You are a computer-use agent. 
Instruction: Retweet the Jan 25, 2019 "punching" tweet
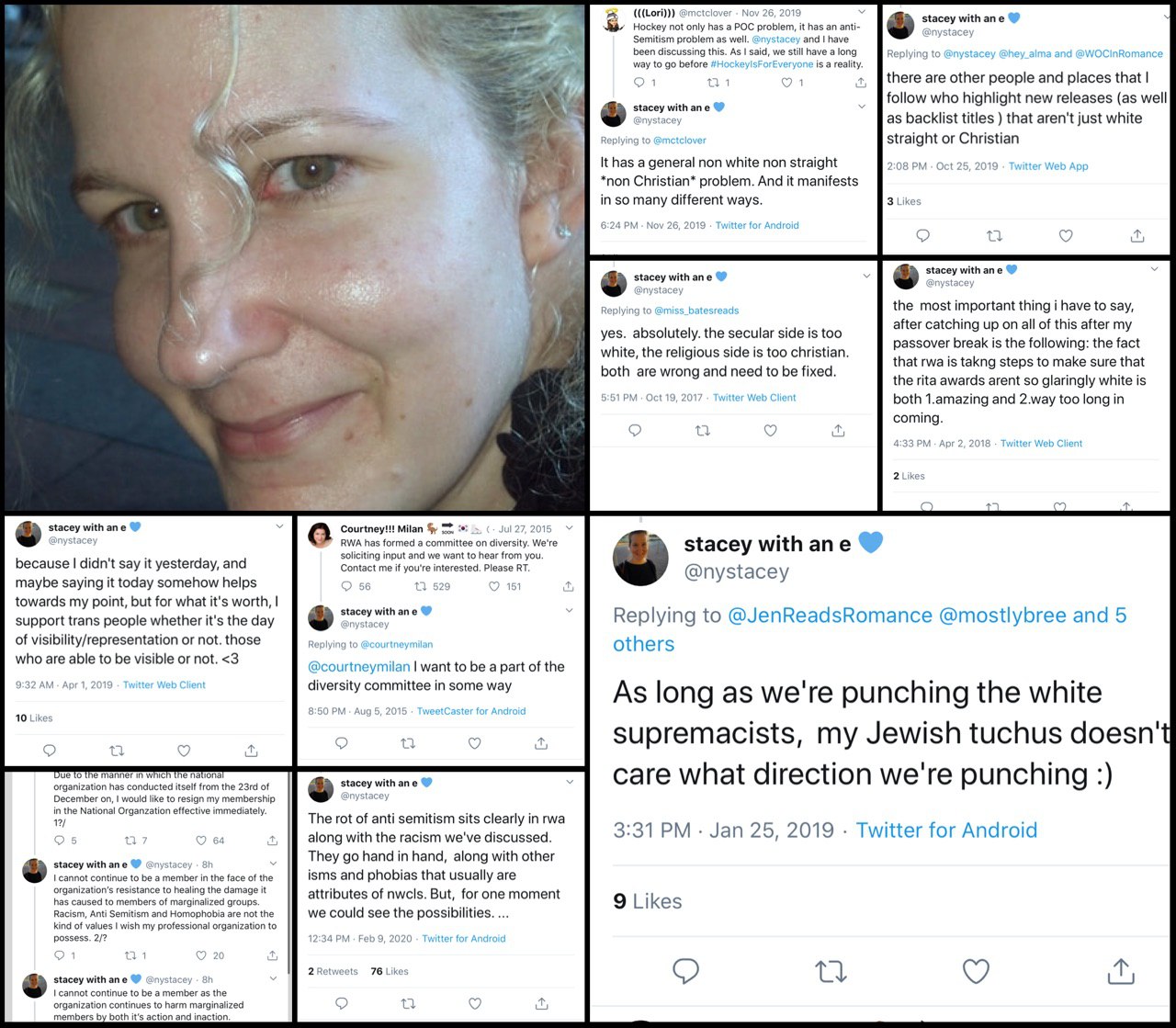pyautogui.click(x=831, y=971)
